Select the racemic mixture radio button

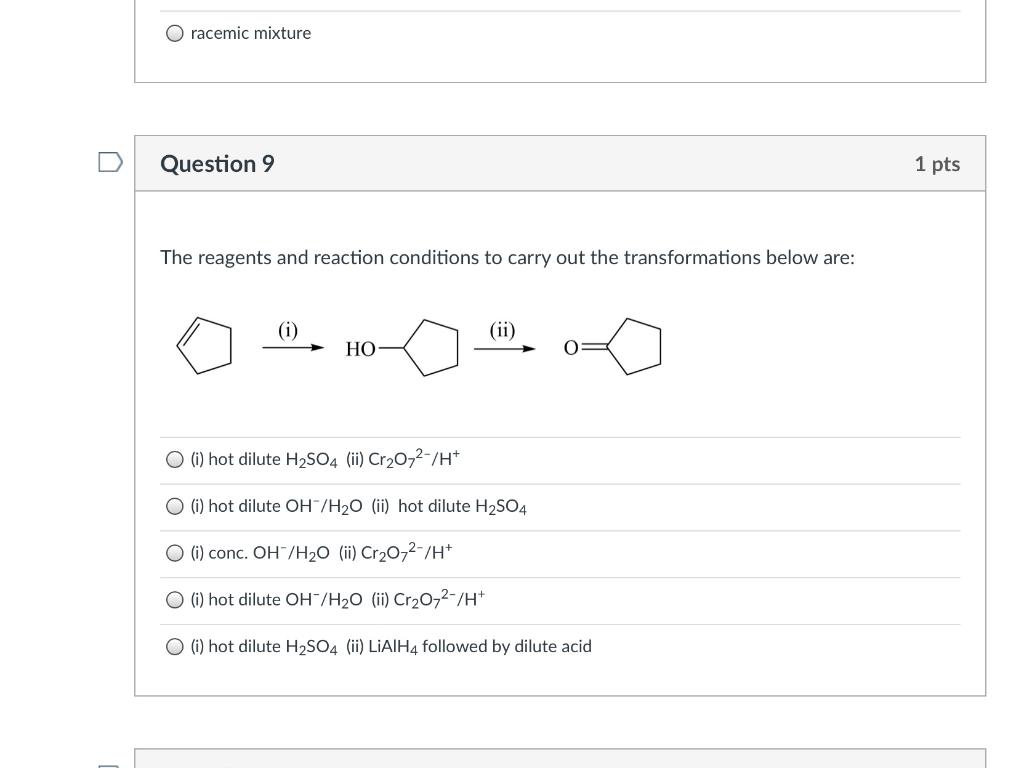(x=175, y=33)
